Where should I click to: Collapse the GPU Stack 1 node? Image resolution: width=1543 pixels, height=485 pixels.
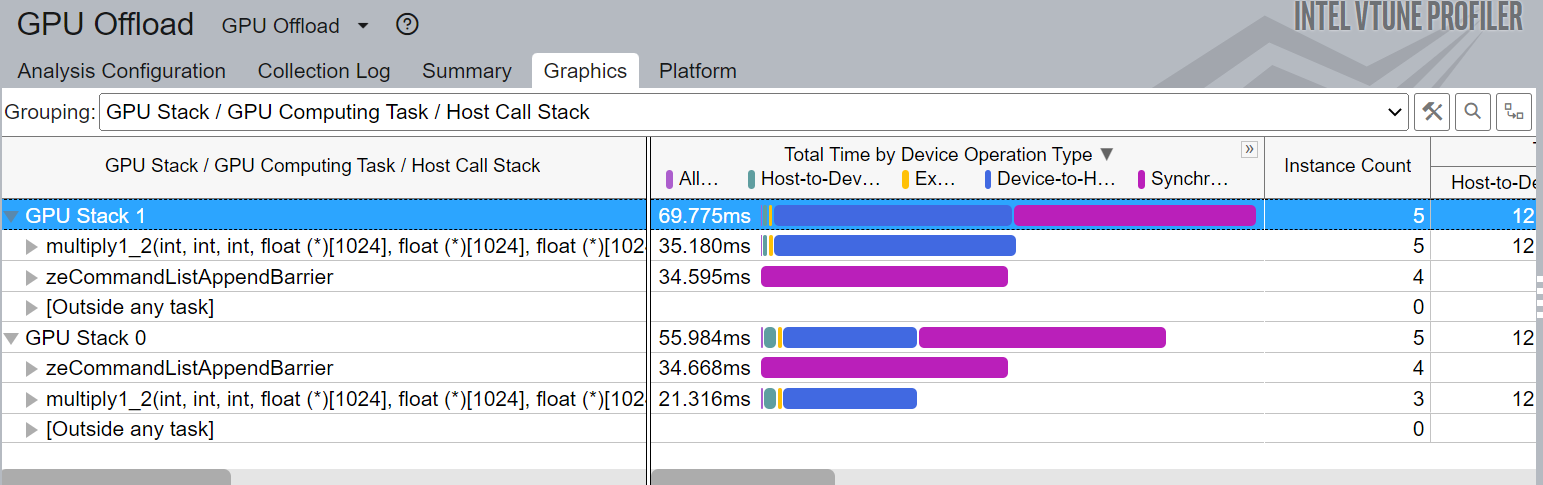point(12,216)
